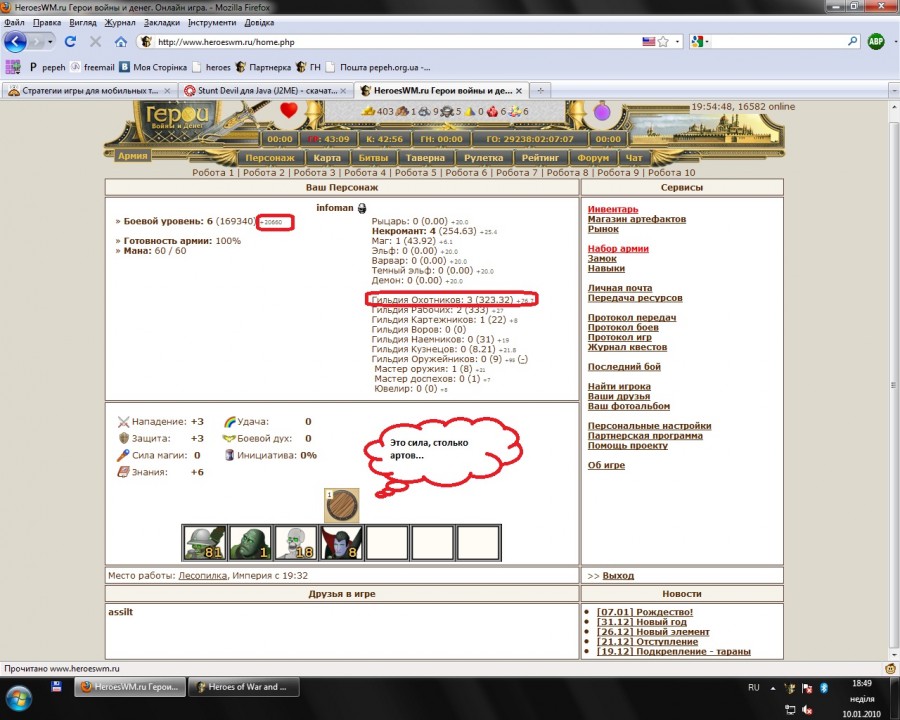Viewport: 900px width, 720px height.
Task: Open the Инвентарь link
Action: click(x=612, y=209)
